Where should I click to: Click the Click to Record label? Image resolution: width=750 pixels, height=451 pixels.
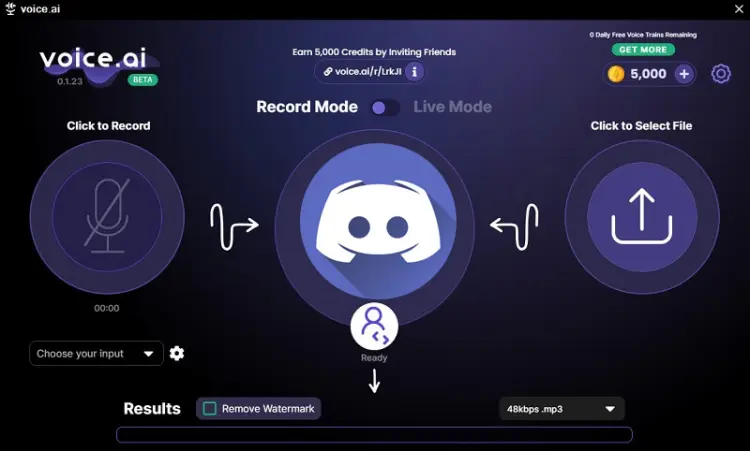109,126
